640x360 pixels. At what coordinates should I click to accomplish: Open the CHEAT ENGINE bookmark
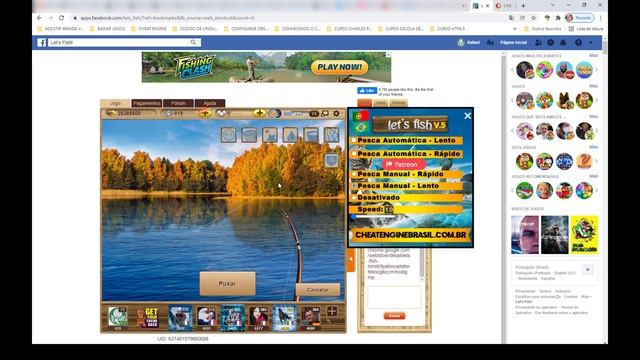coord(149,29)
